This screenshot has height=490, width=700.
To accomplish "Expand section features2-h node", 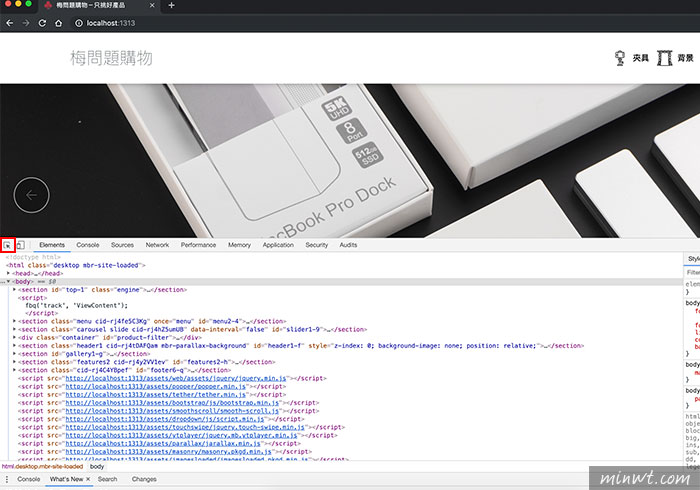I will 15,362.
